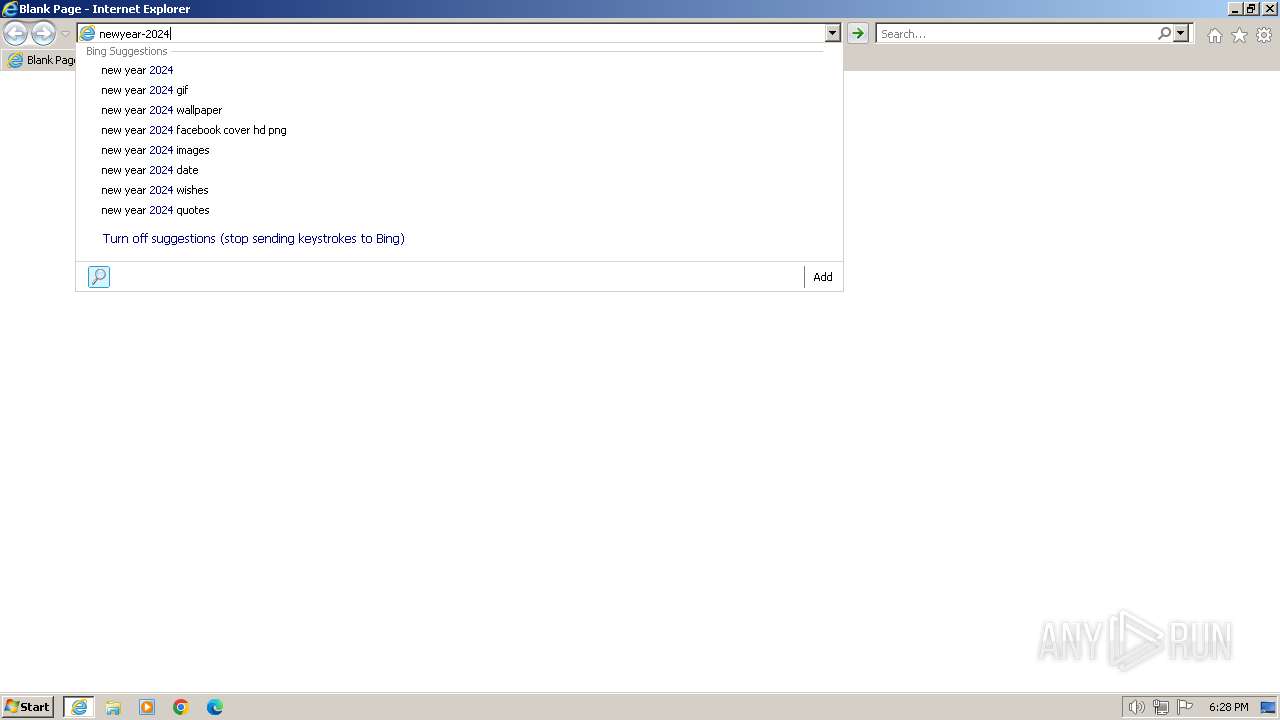
Task: Open the Home page icon
Action: [x=1214, y=35]
